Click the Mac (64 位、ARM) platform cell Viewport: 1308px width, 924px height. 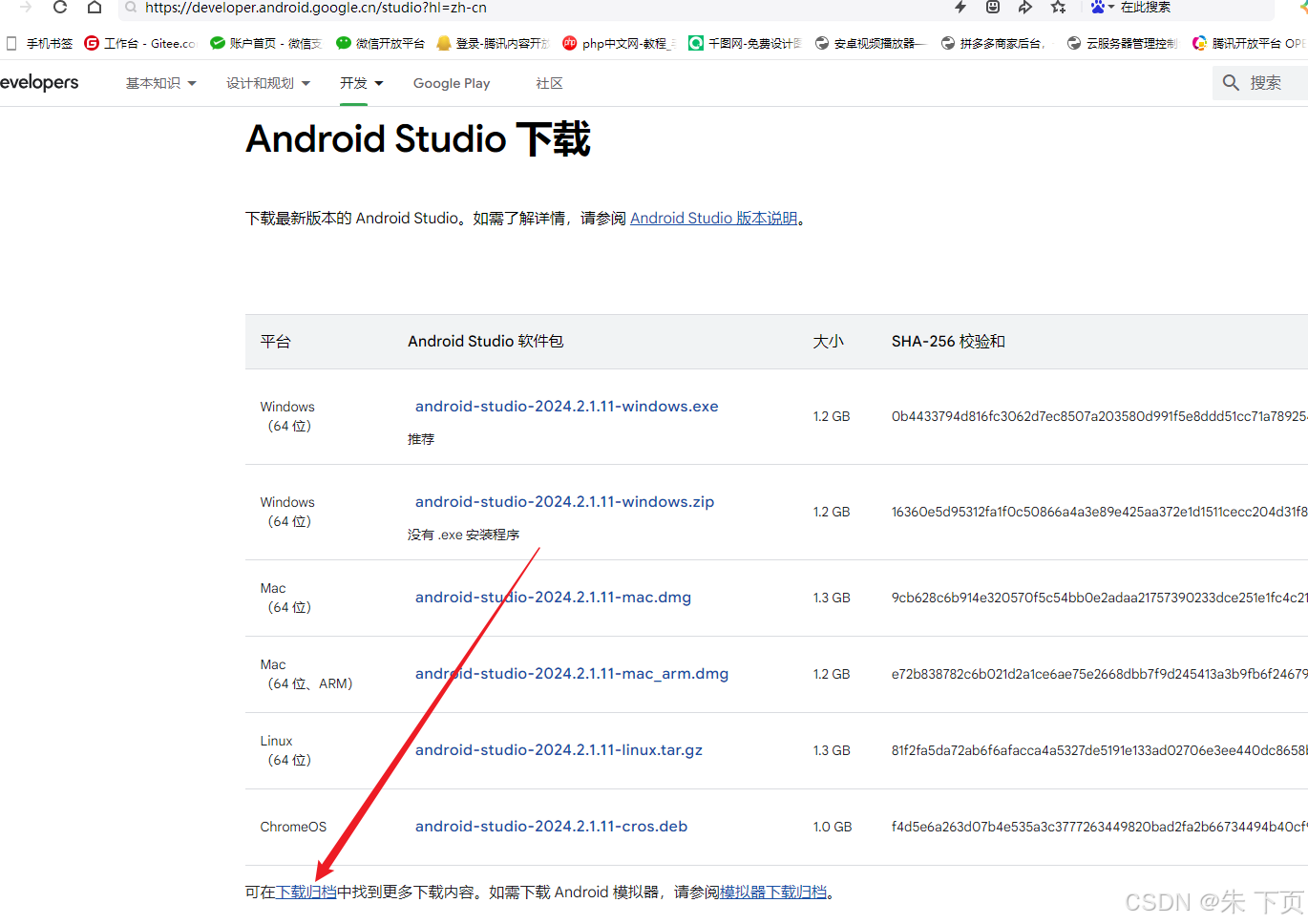pyautogui.click(x=306, y=674)
